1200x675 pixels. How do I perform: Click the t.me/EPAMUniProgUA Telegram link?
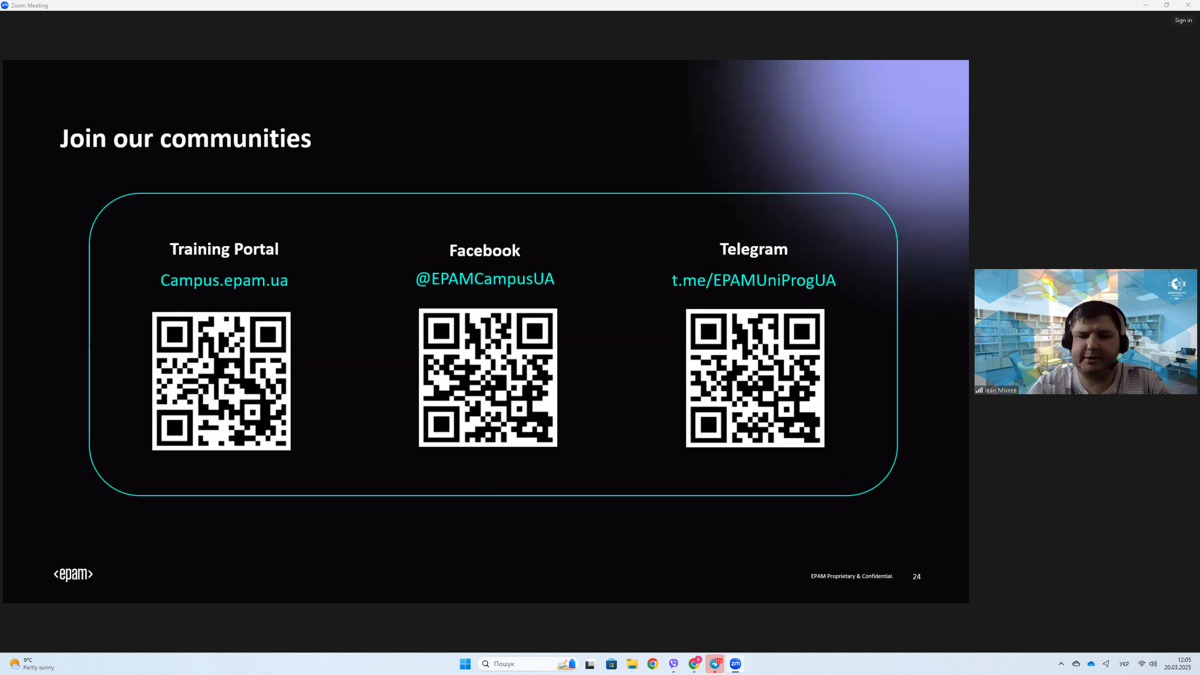coord(754,280)
